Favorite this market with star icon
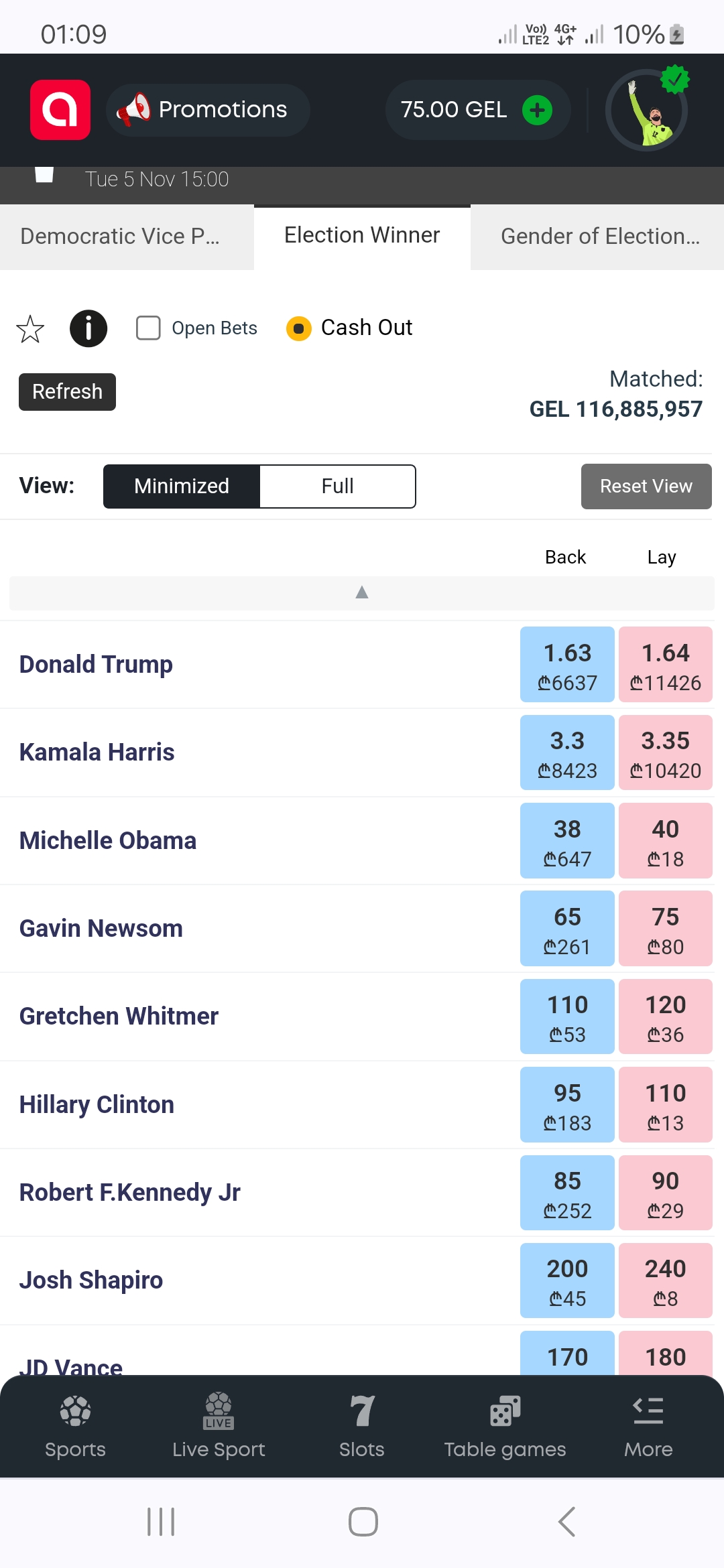Screen dimensions: 724x1568 [x=30, y=329]
